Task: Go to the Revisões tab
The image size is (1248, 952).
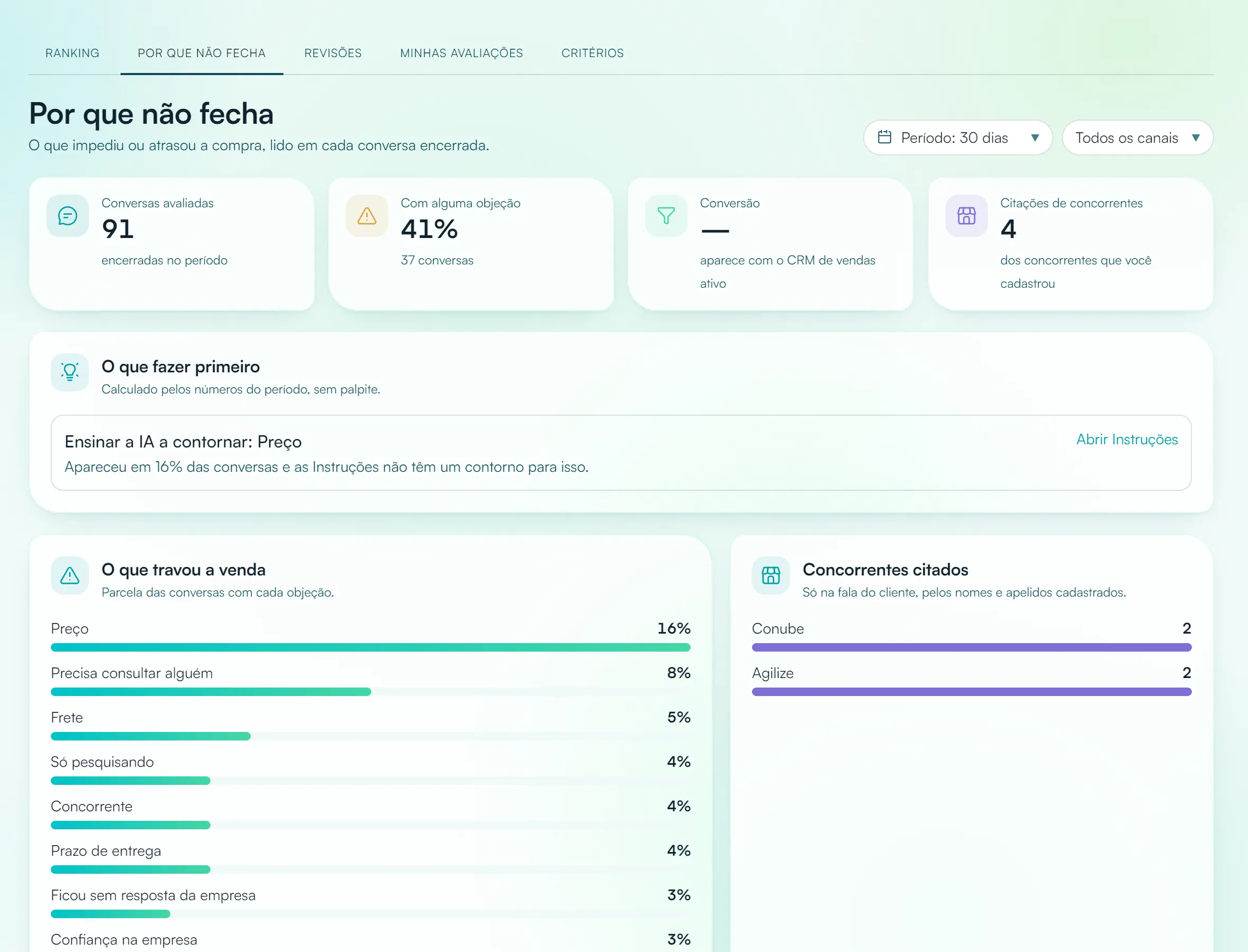Action: pos(333,53)
